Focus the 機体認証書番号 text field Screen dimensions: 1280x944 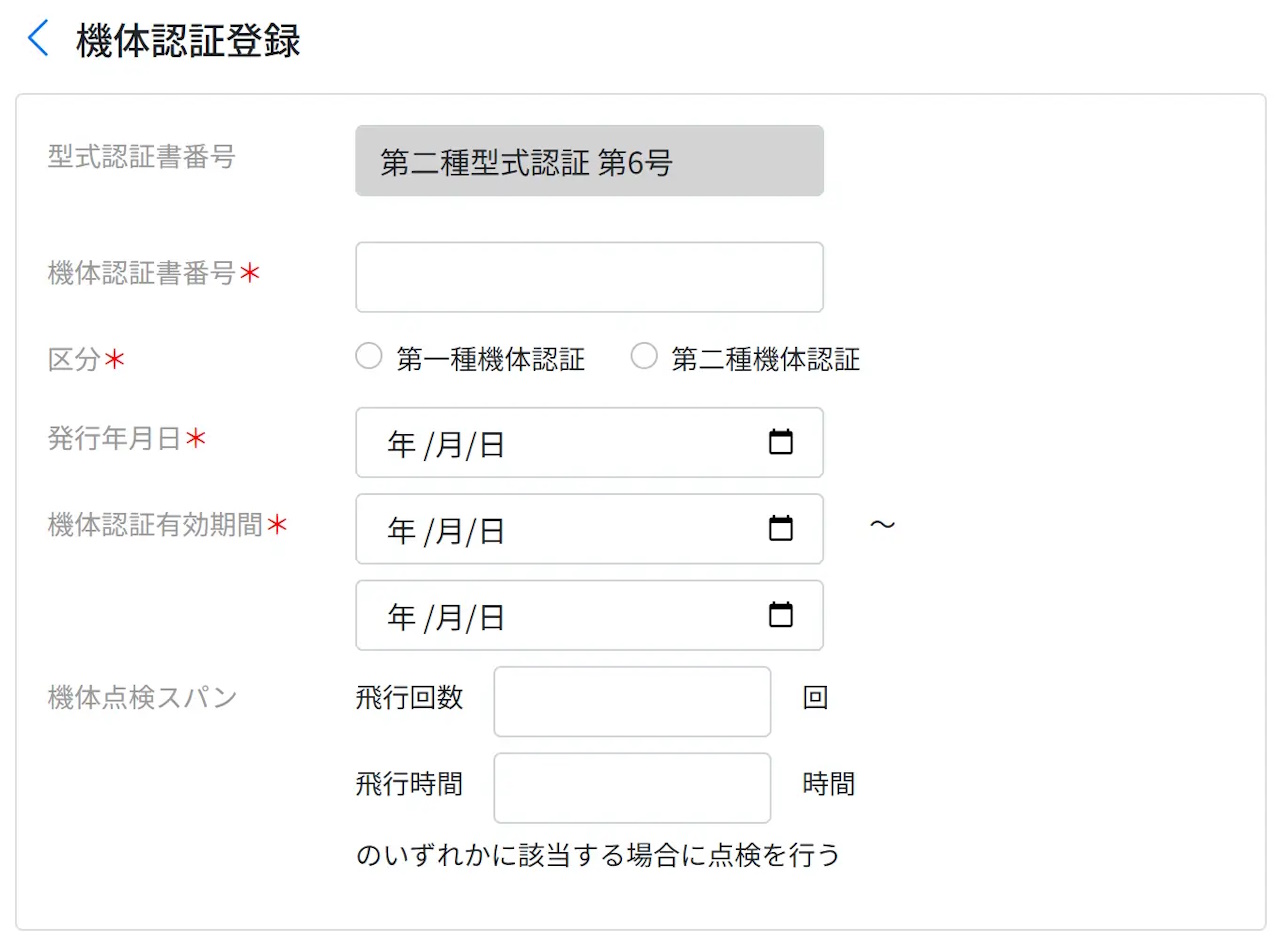point(589,277)
